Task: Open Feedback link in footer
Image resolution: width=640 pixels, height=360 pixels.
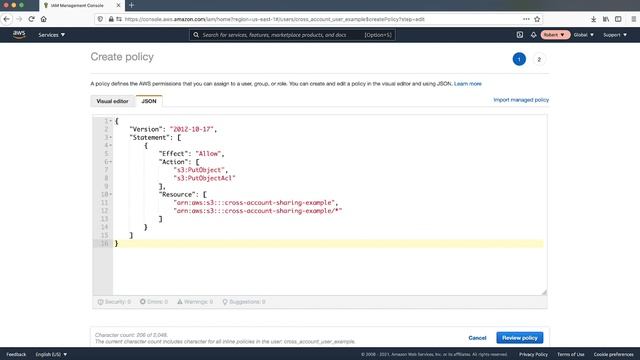Action: pos(16,354)
